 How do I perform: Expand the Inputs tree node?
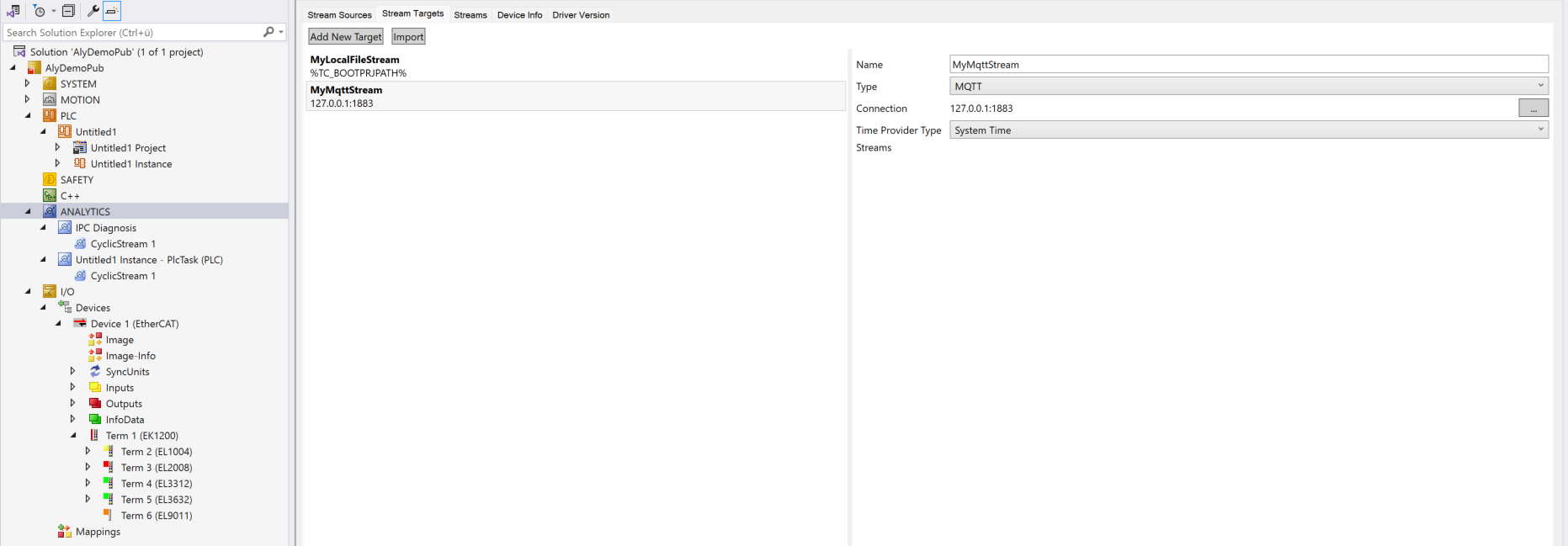pos(73,387)
